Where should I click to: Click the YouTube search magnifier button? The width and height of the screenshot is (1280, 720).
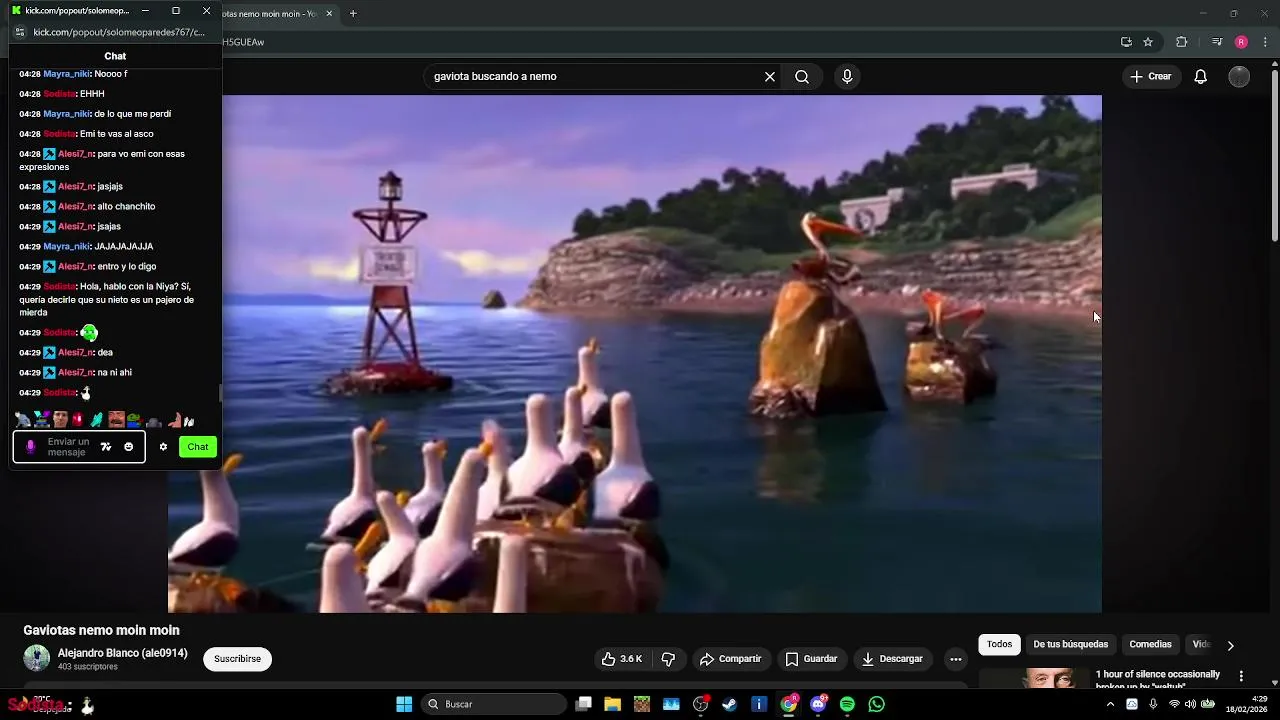point(802,77)
